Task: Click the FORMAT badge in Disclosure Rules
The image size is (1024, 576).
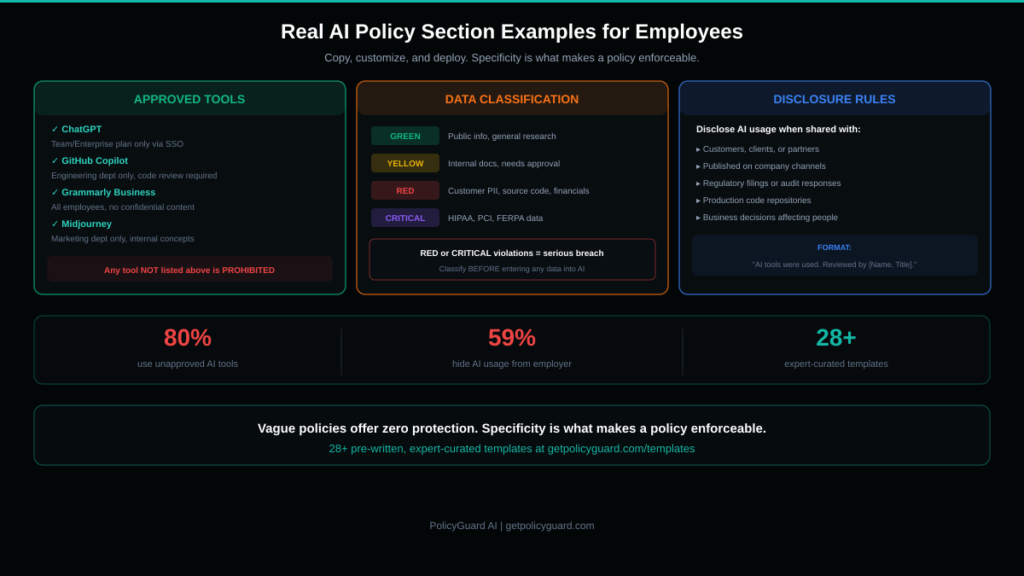Action: 835,248
